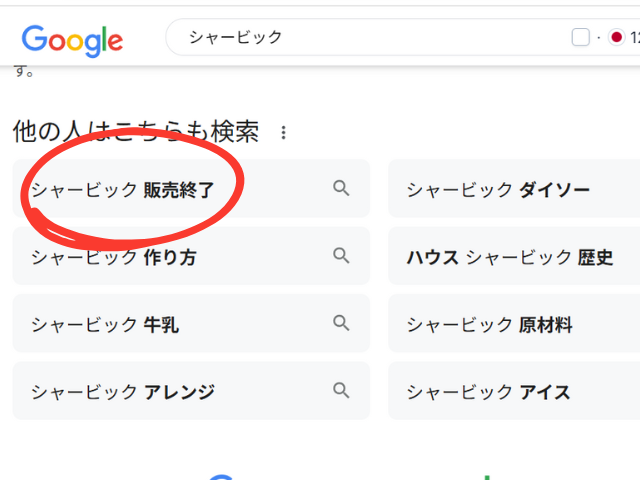Click the magnifier icon on アレンジ row

pos(341,390)
